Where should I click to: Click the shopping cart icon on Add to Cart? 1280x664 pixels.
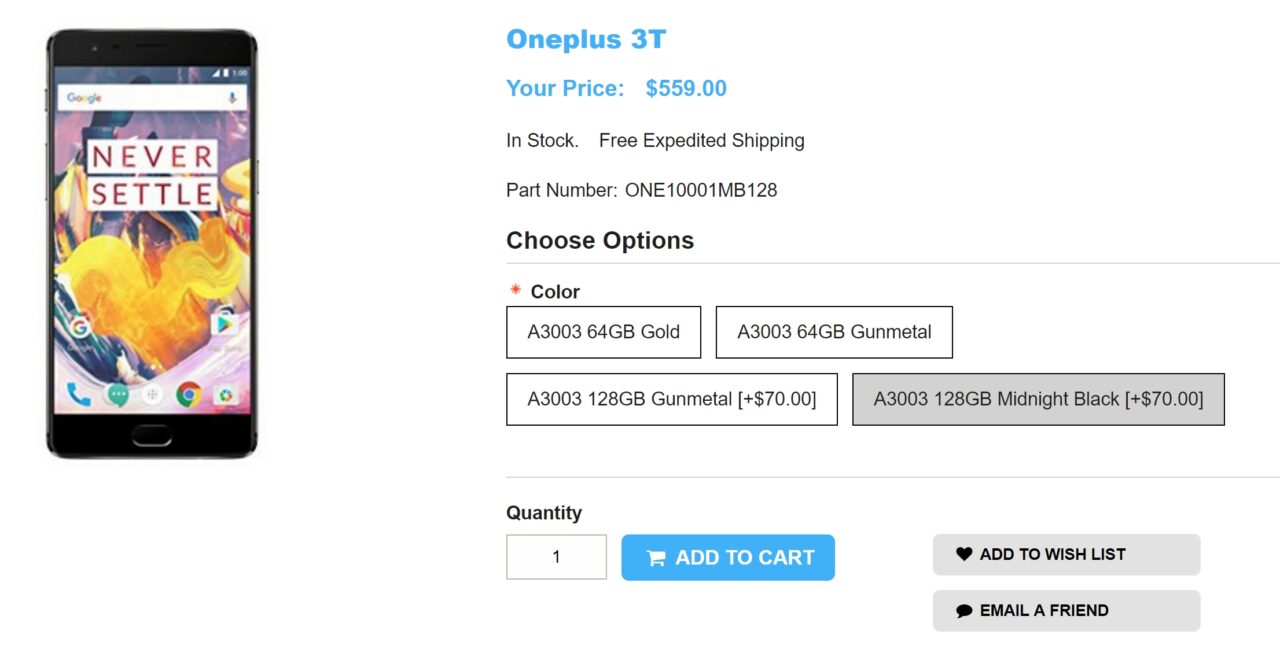point(656,558)
